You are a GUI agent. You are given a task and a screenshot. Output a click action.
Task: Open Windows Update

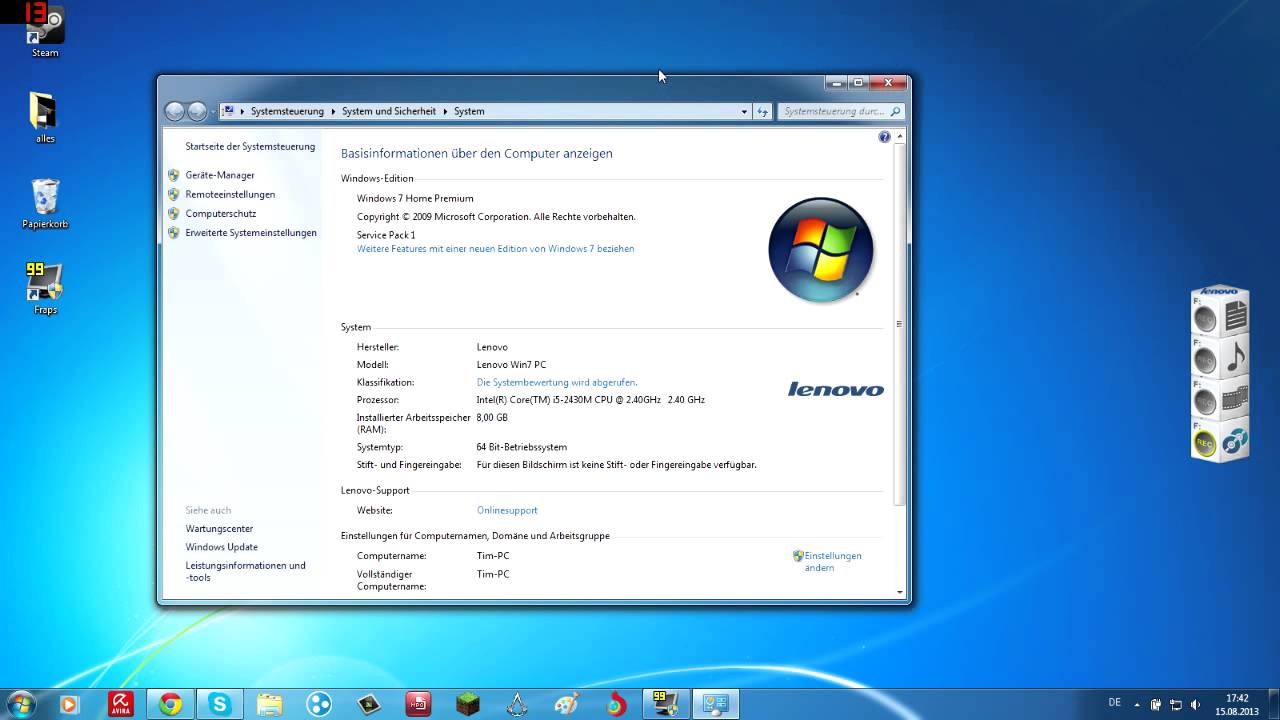pyautogui.click(x=221, y=547)
